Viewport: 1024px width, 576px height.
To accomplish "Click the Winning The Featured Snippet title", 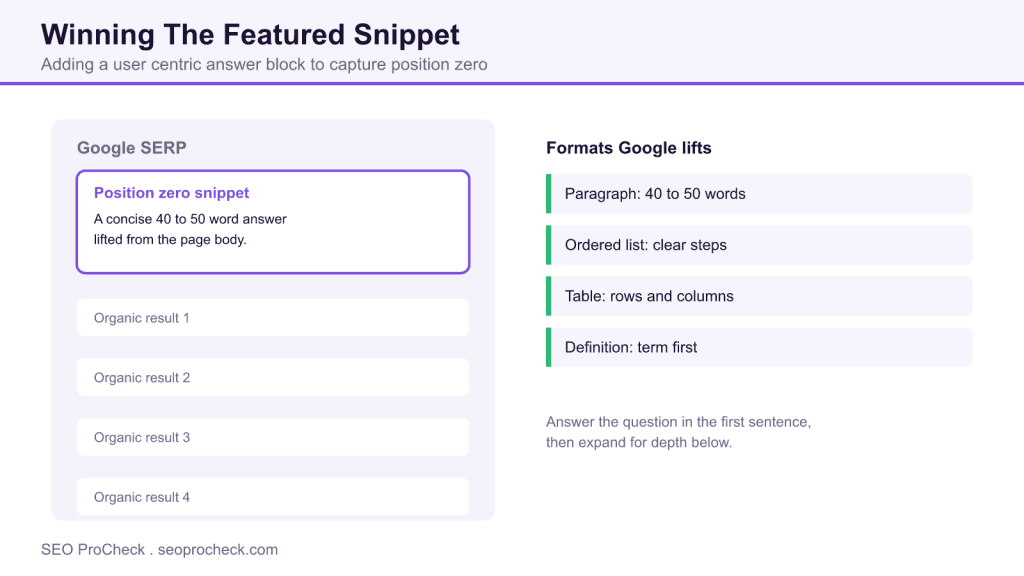I will pyautogui.click(x=250, y=35).
